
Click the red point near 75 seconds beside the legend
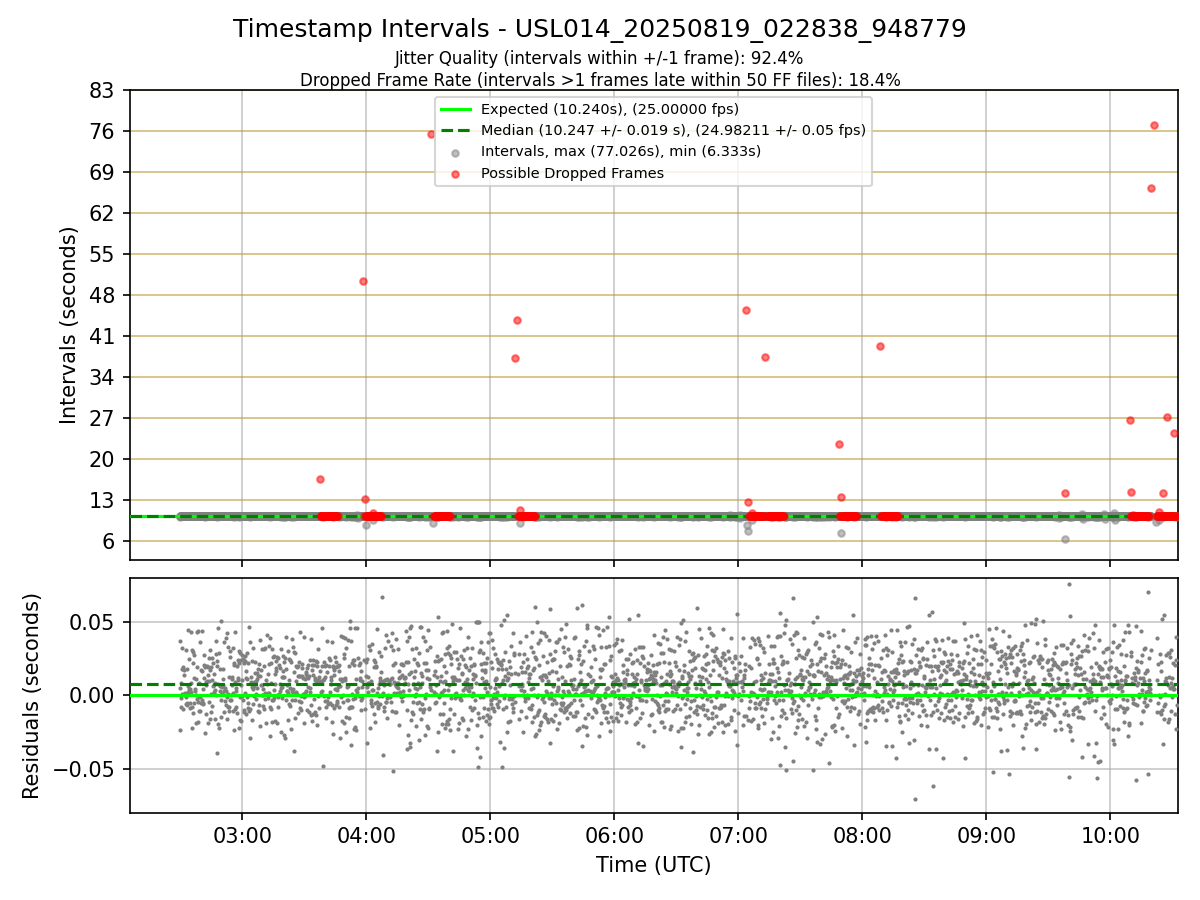point(431,134)
